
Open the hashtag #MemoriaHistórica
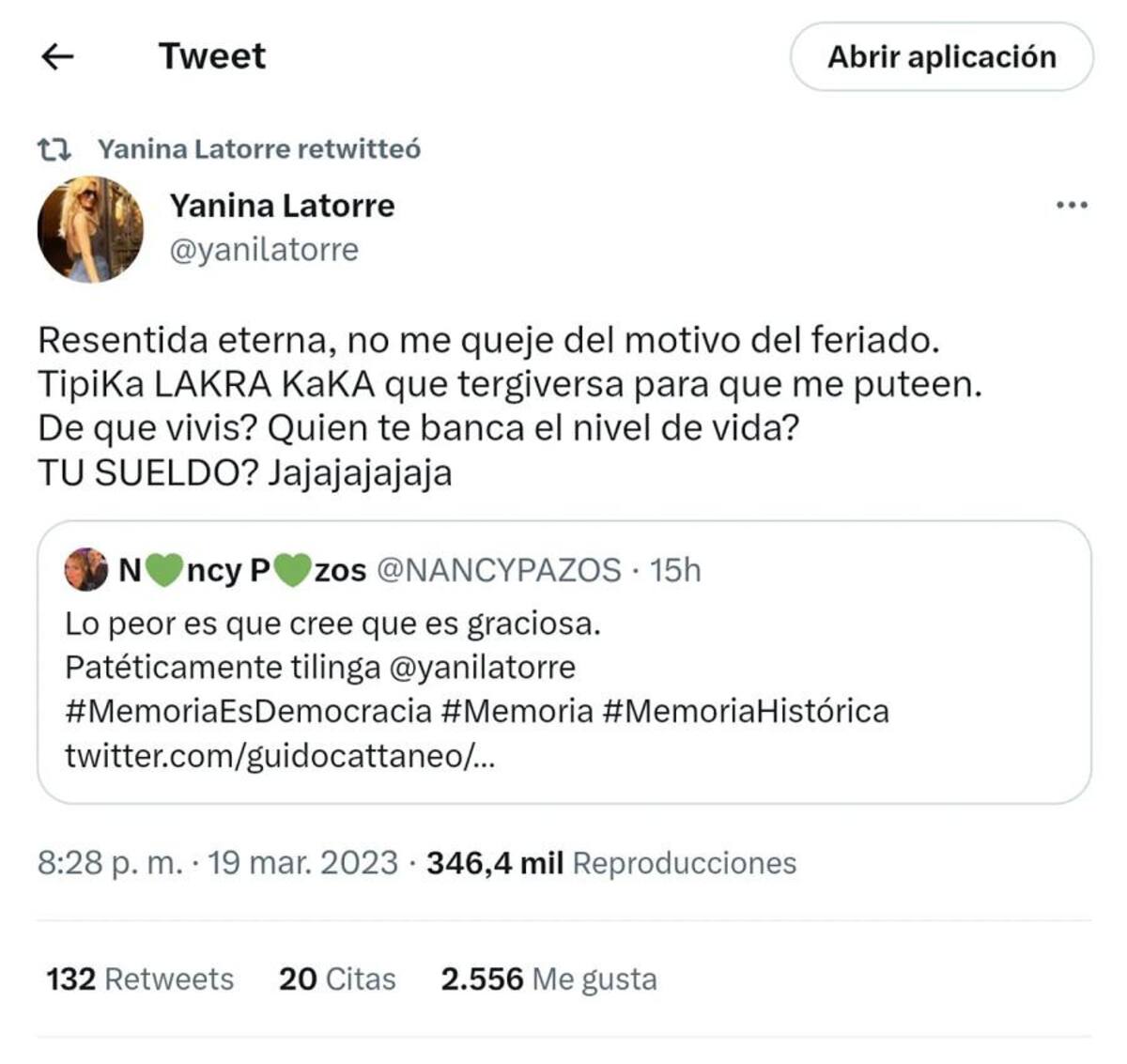click(x=749, y=715)
